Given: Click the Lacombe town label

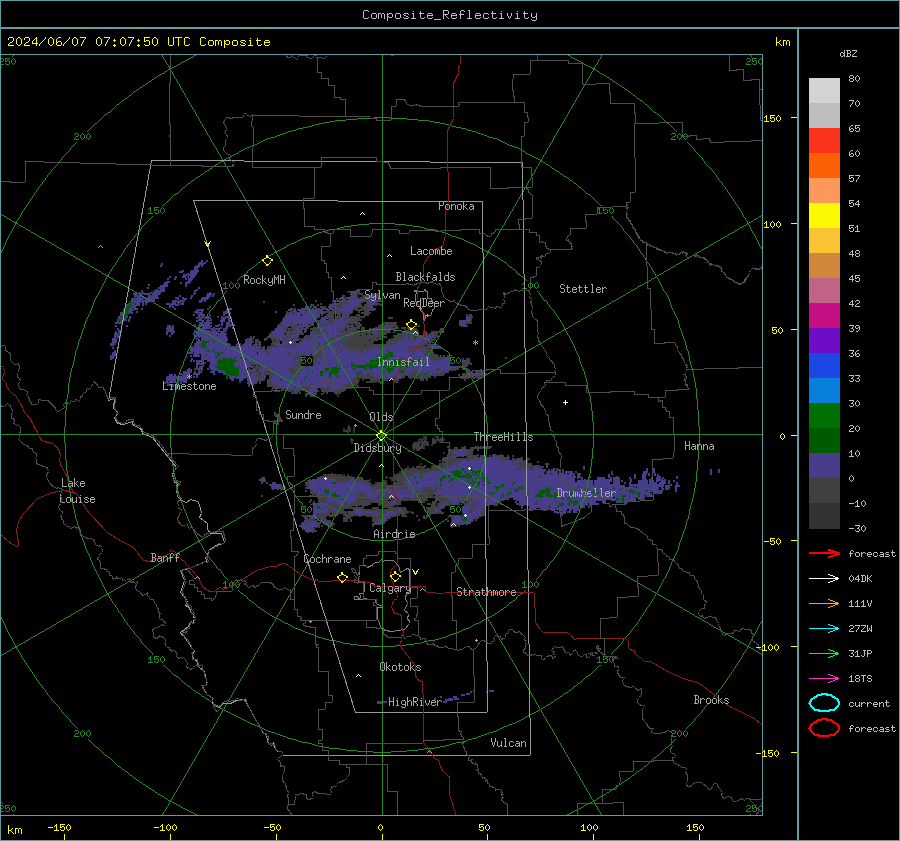Looking at the screenshot, I should coord(431,251).
